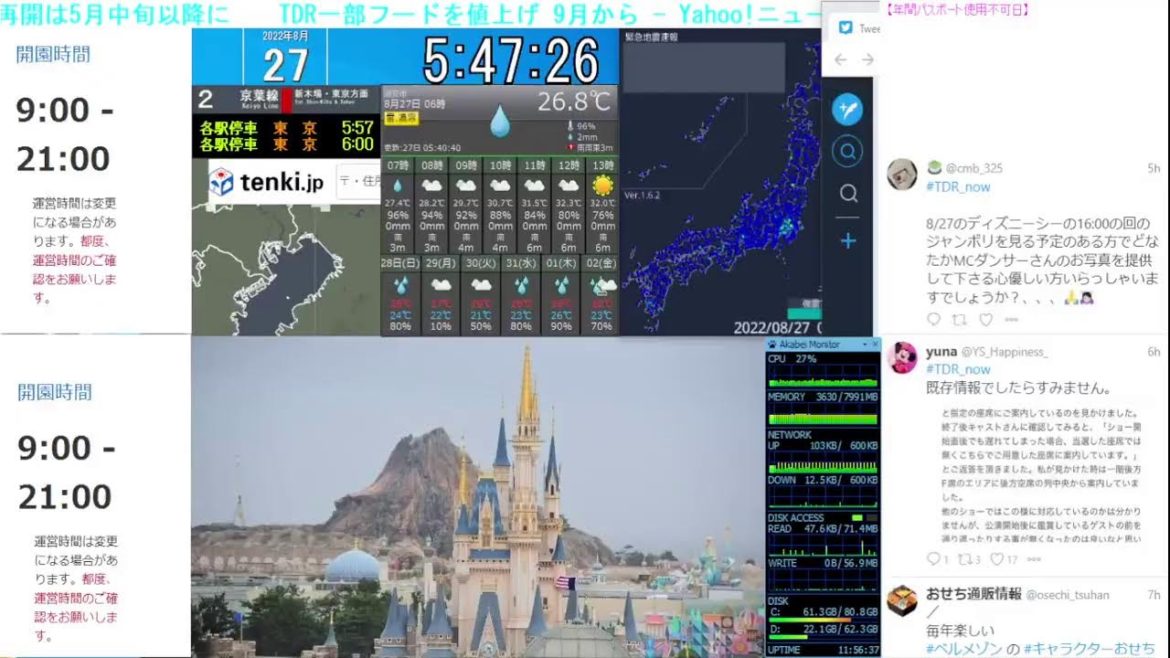Click the '5:47:26' clock display
Viewport: 1170px width, 658px height.
pyautogui.click(x=511, y=60)
